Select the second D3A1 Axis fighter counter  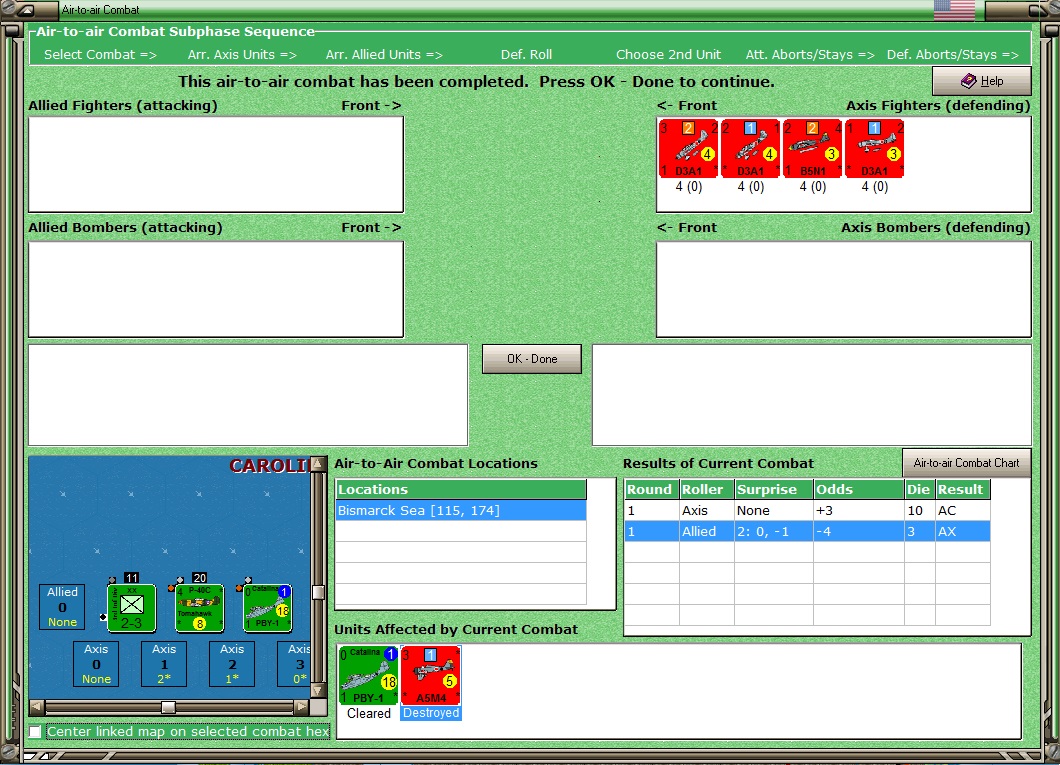click(750, 149)
